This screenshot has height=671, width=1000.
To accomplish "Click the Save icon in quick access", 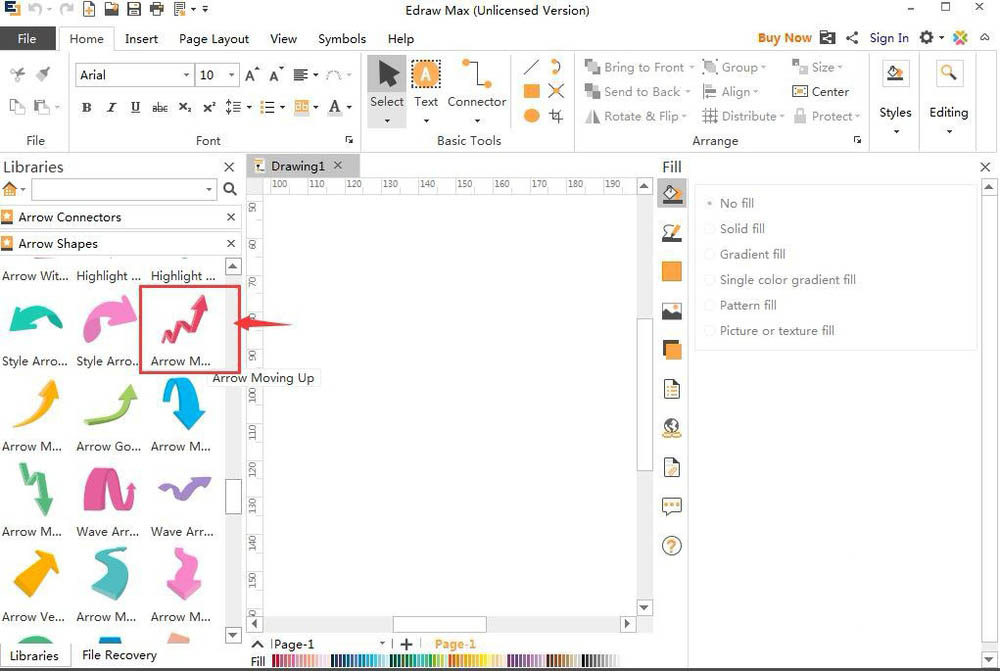I will coord(133,9).
